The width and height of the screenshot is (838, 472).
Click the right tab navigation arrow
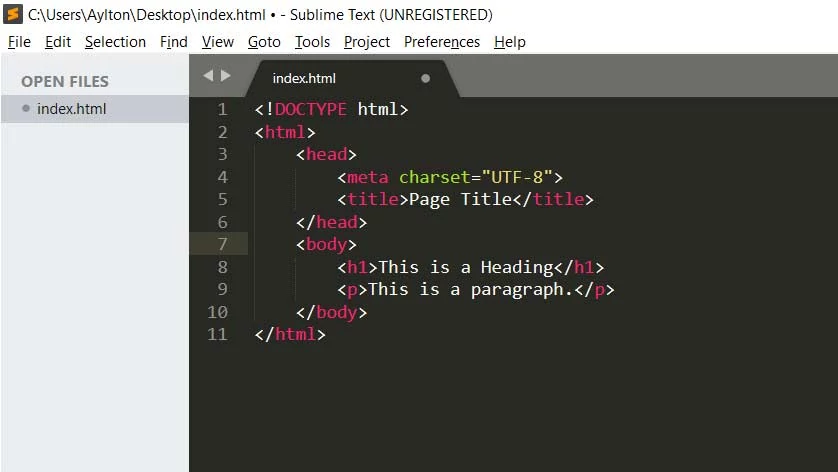click(x=226, y=76)
